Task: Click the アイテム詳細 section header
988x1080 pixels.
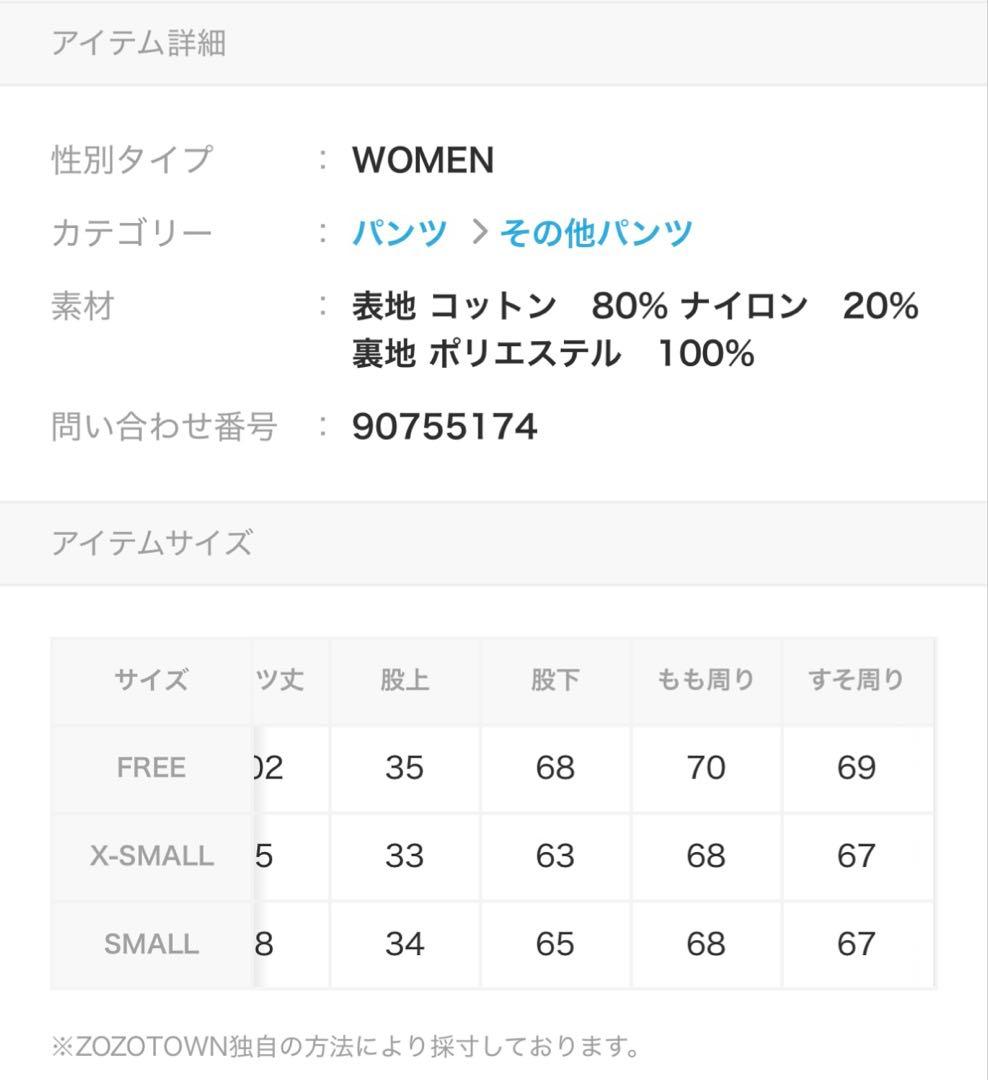Action: click(139, 43)
